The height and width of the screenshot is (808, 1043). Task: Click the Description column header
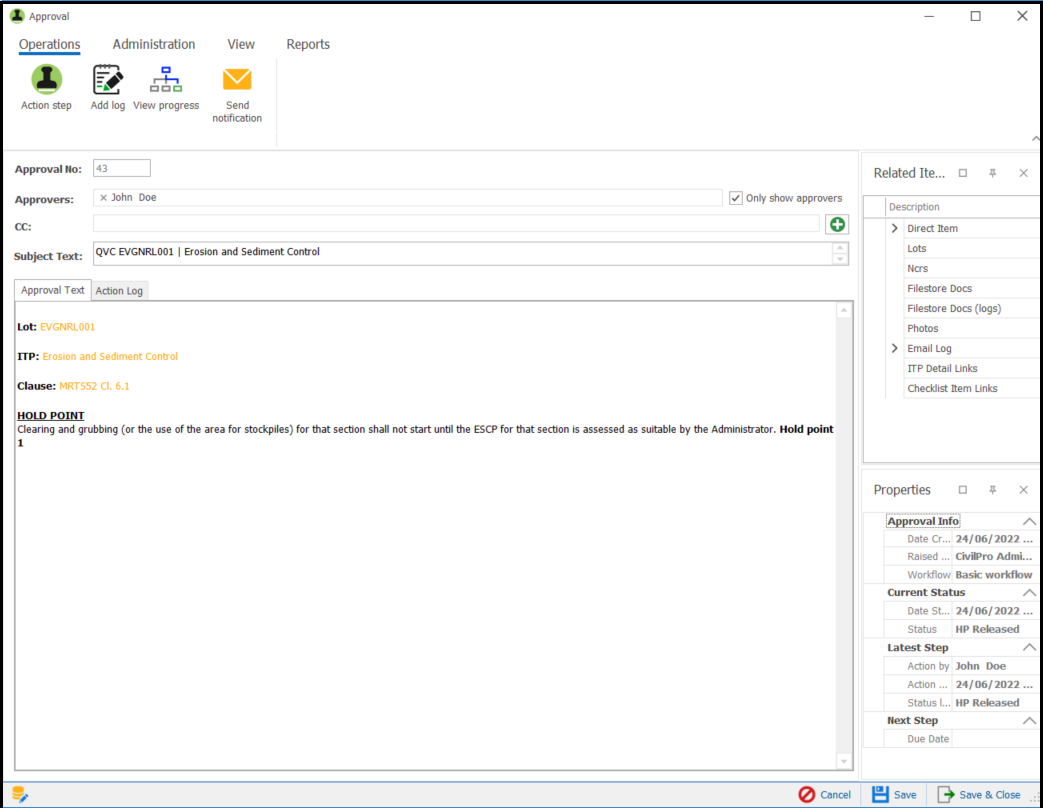963,207
